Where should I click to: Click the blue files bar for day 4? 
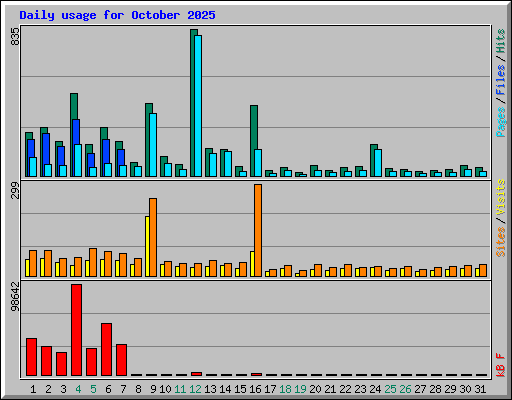coord(76,132)
